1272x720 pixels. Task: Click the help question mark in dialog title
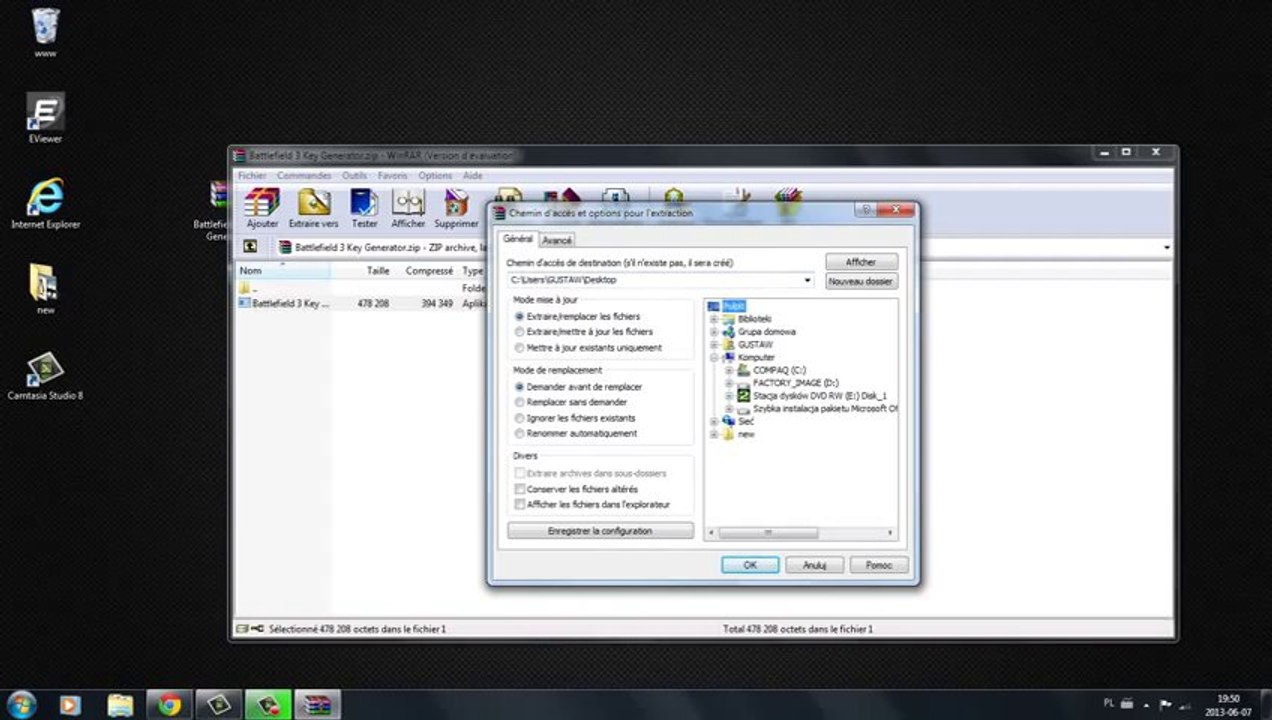(x=866, y=210)
